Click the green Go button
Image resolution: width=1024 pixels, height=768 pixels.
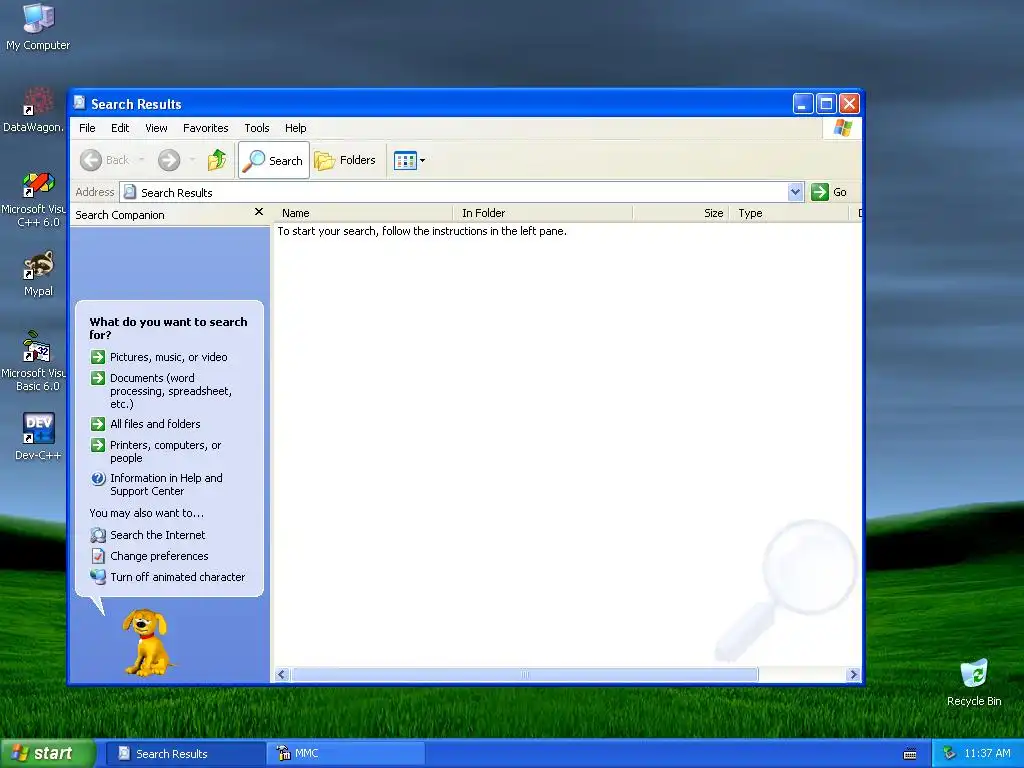pos(829,192)
